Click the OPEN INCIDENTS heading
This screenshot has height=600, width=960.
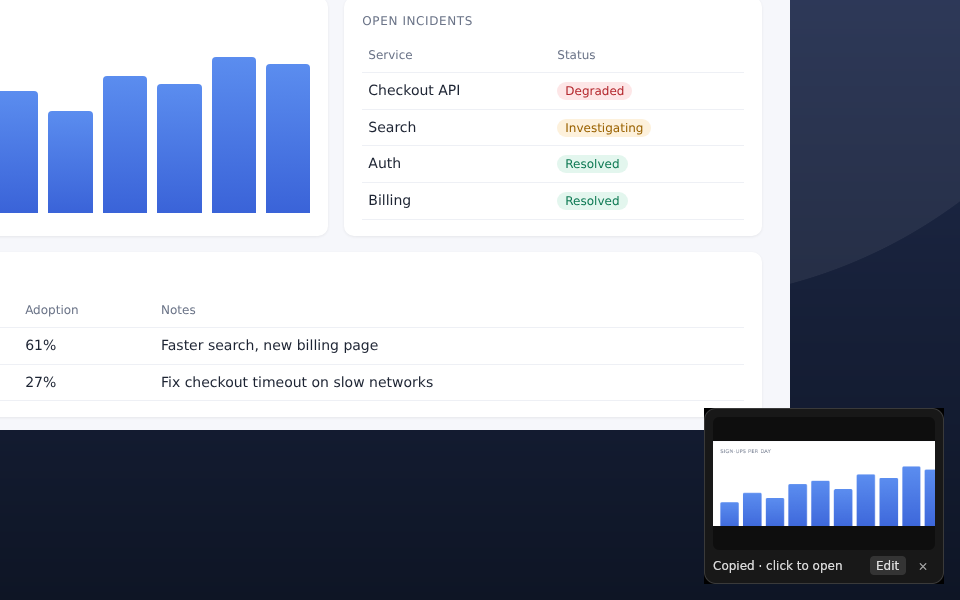418,21
